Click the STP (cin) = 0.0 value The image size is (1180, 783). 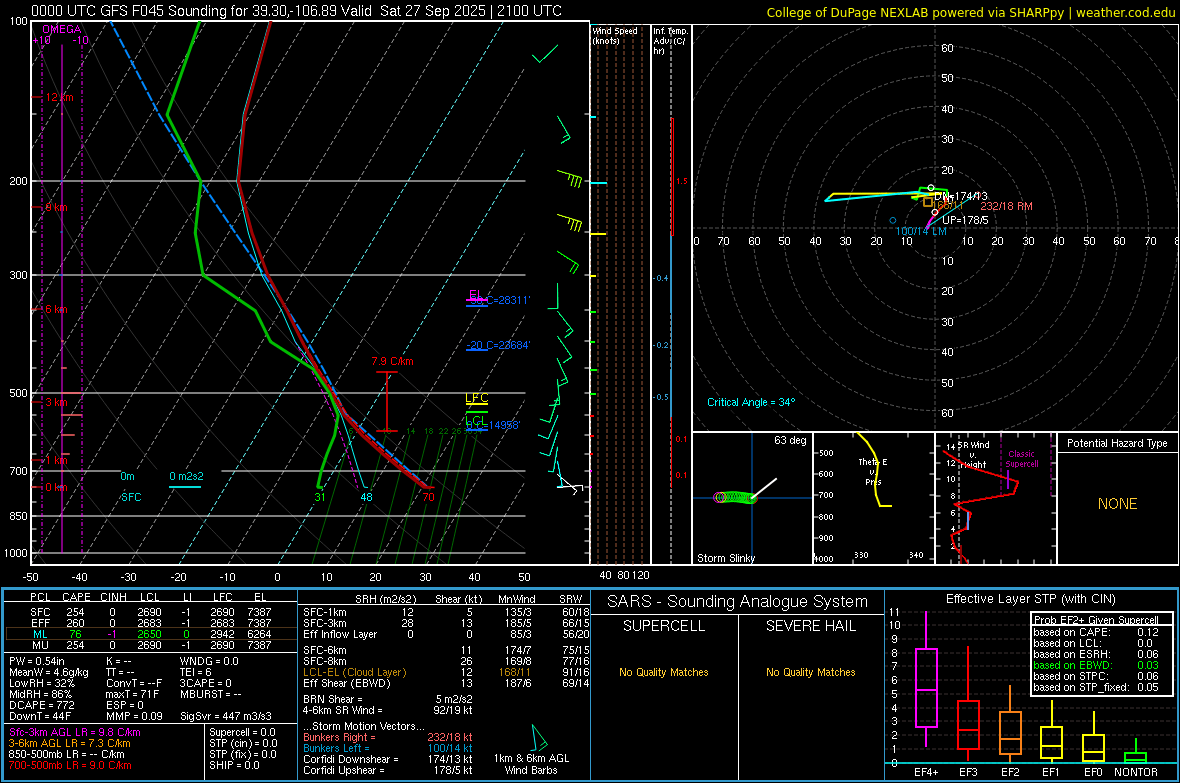click(243, 743)
